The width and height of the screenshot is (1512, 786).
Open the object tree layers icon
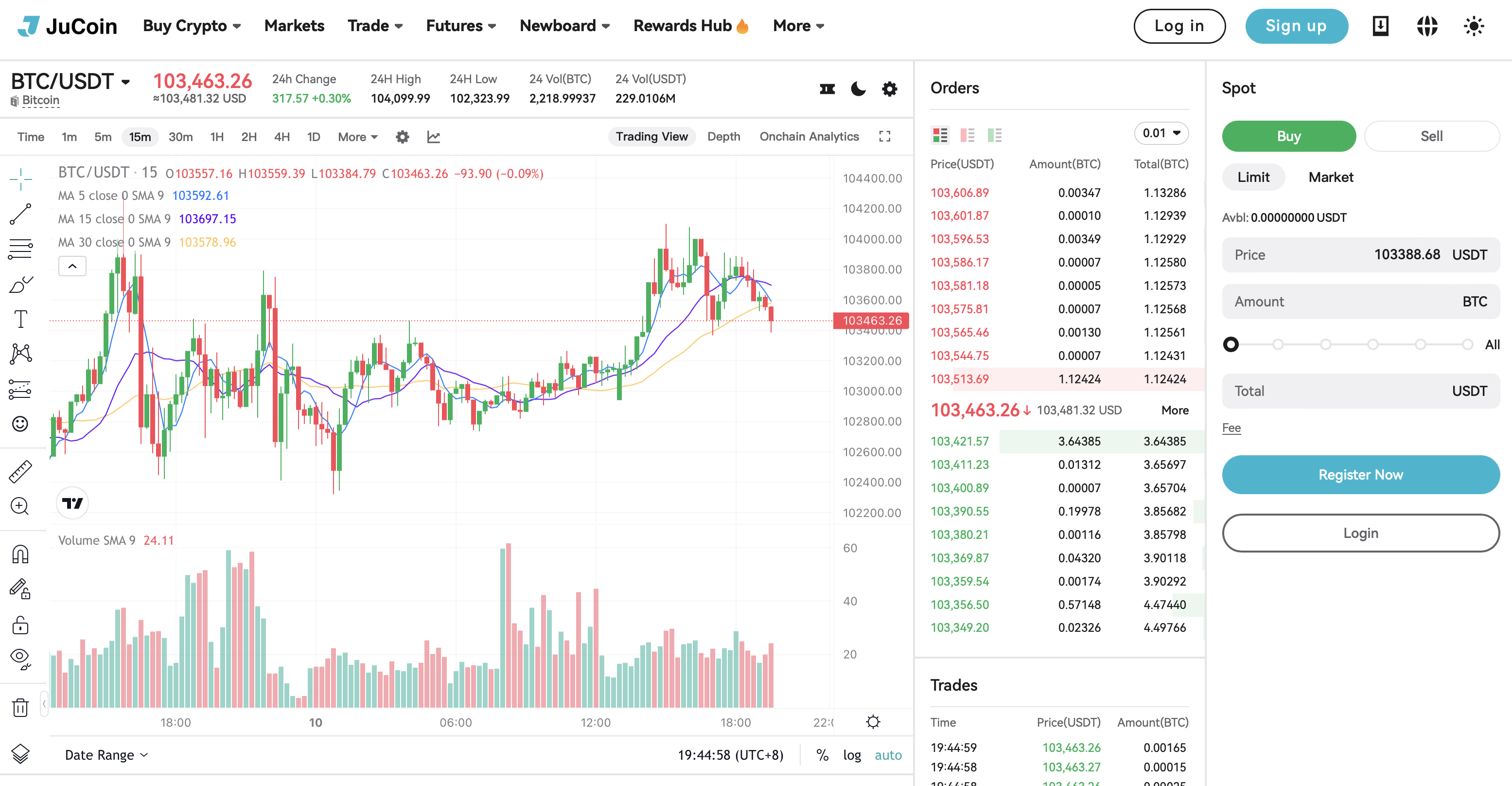[20, 754]
